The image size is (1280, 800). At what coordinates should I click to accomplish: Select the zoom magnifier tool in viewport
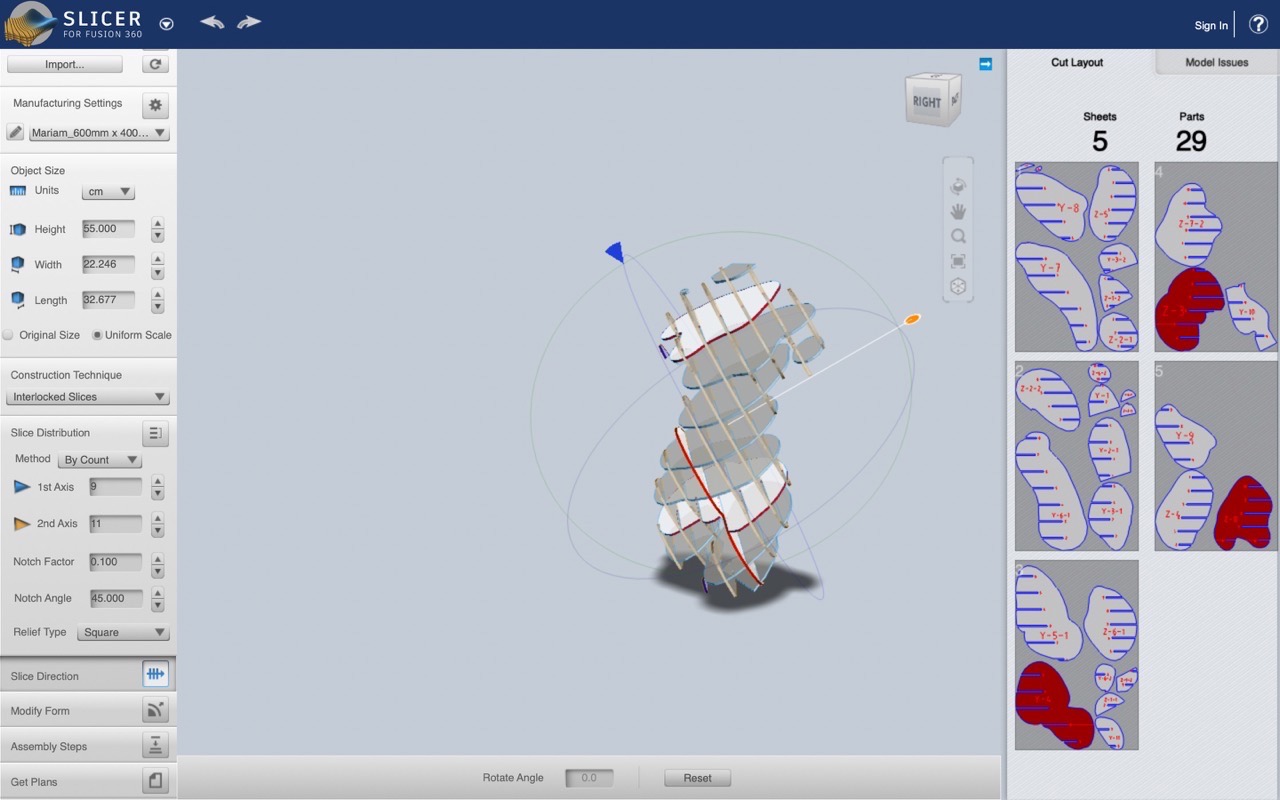click(x=958, y=236)
